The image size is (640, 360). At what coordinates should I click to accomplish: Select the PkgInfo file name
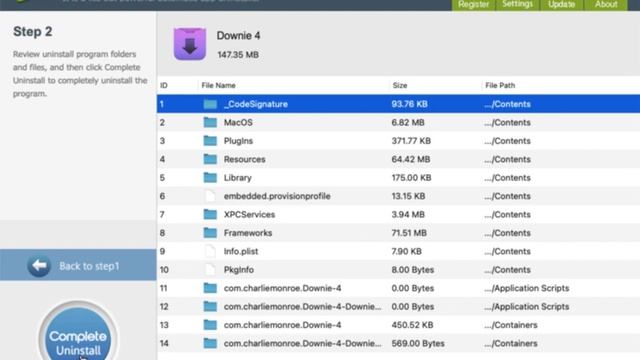(239, 269)
